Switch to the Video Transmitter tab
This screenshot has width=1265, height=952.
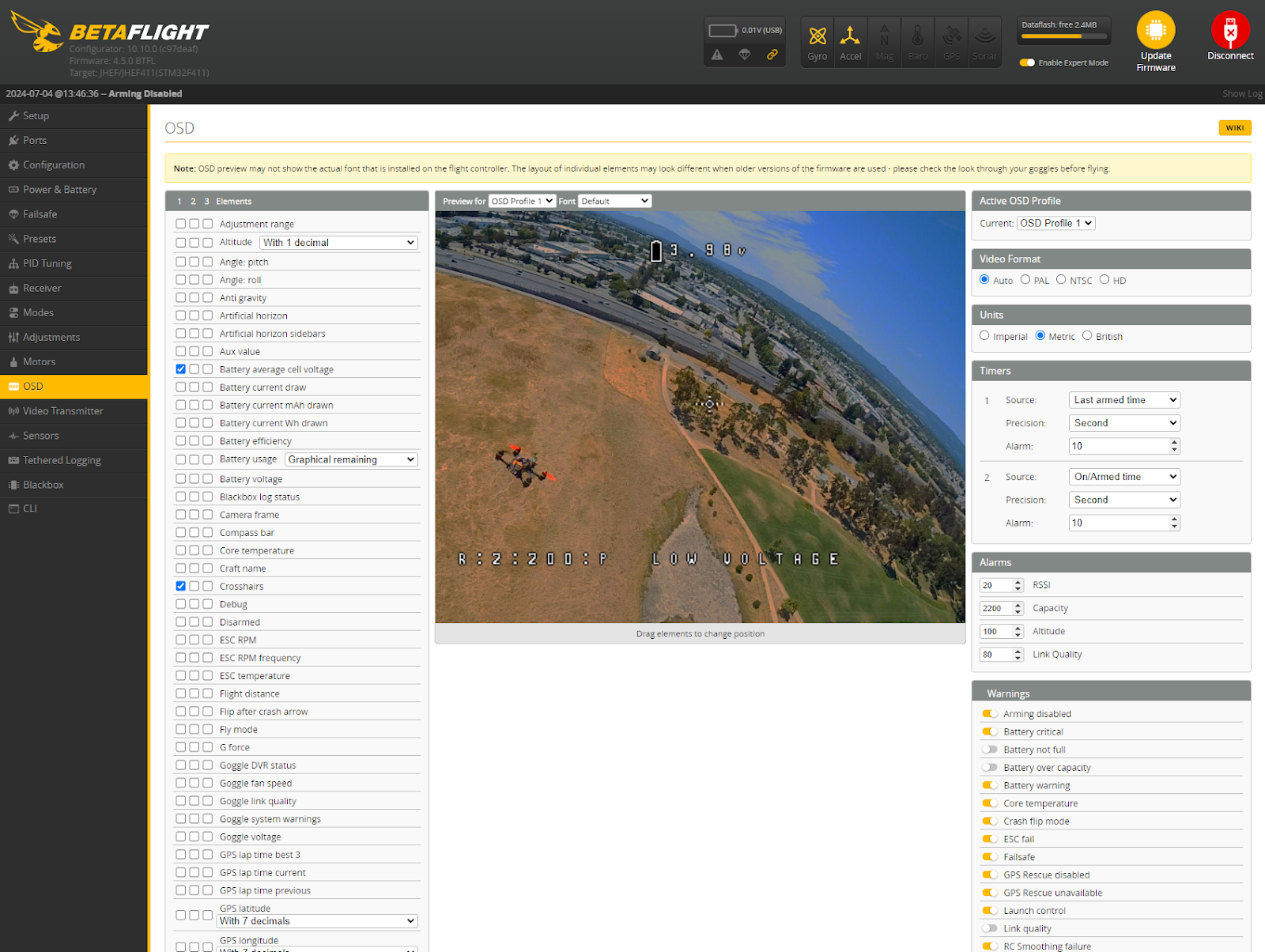[x=63, y=411]
